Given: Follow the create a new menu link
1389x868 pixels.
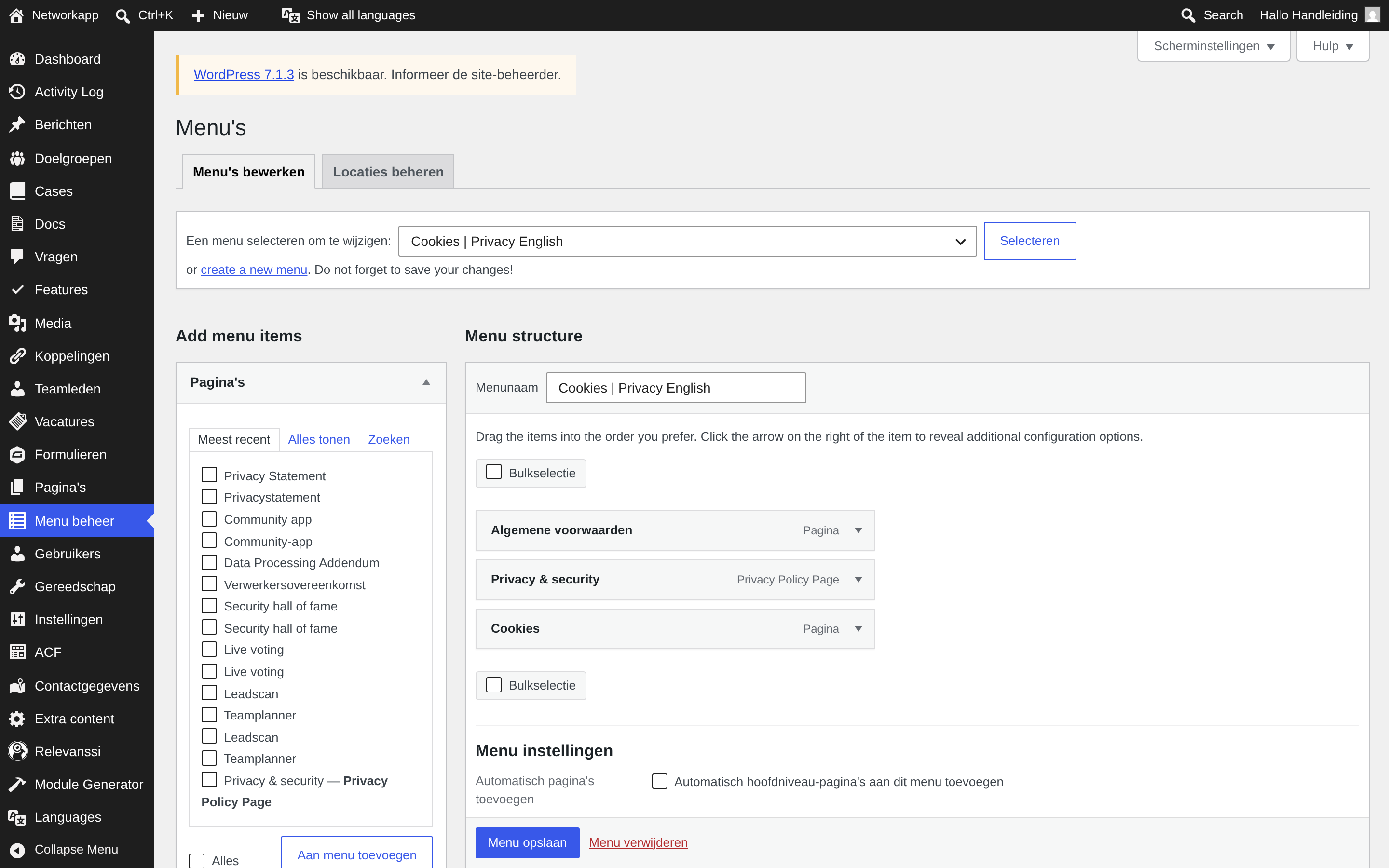Looking at the screenshot, I should [254, 270].
